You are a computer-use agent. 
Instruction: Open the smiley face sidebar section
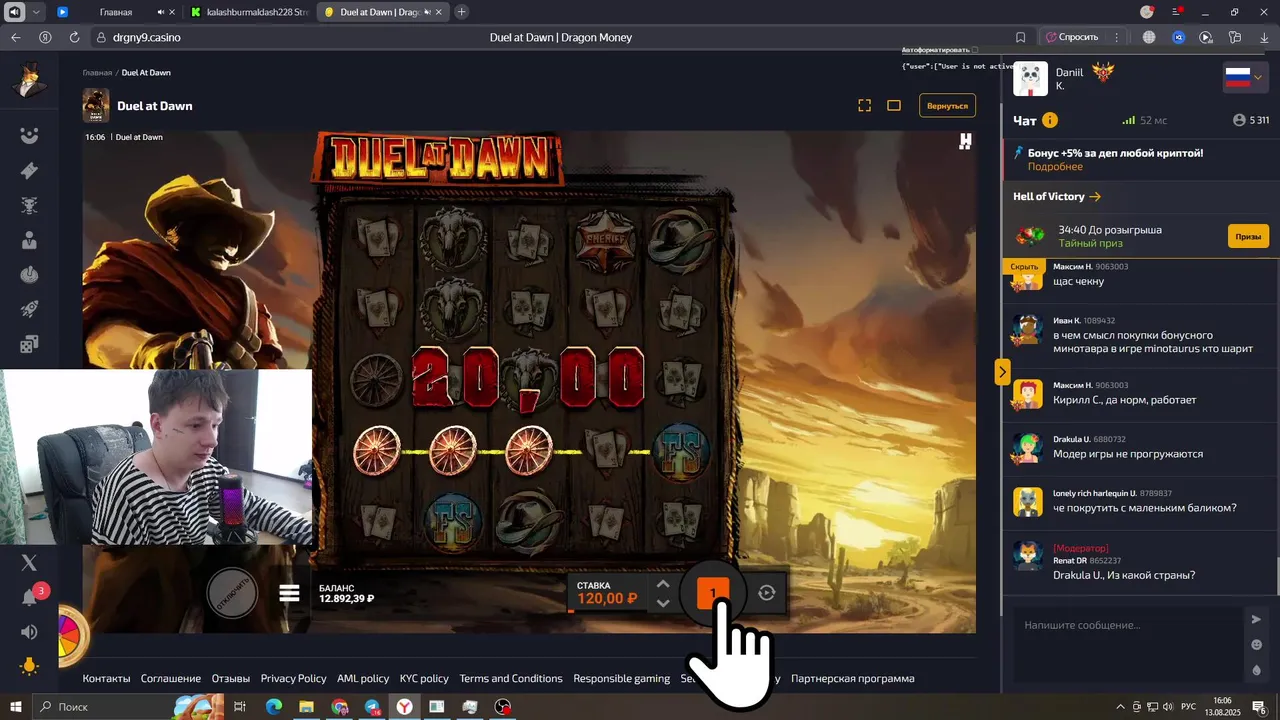(29, 136)
